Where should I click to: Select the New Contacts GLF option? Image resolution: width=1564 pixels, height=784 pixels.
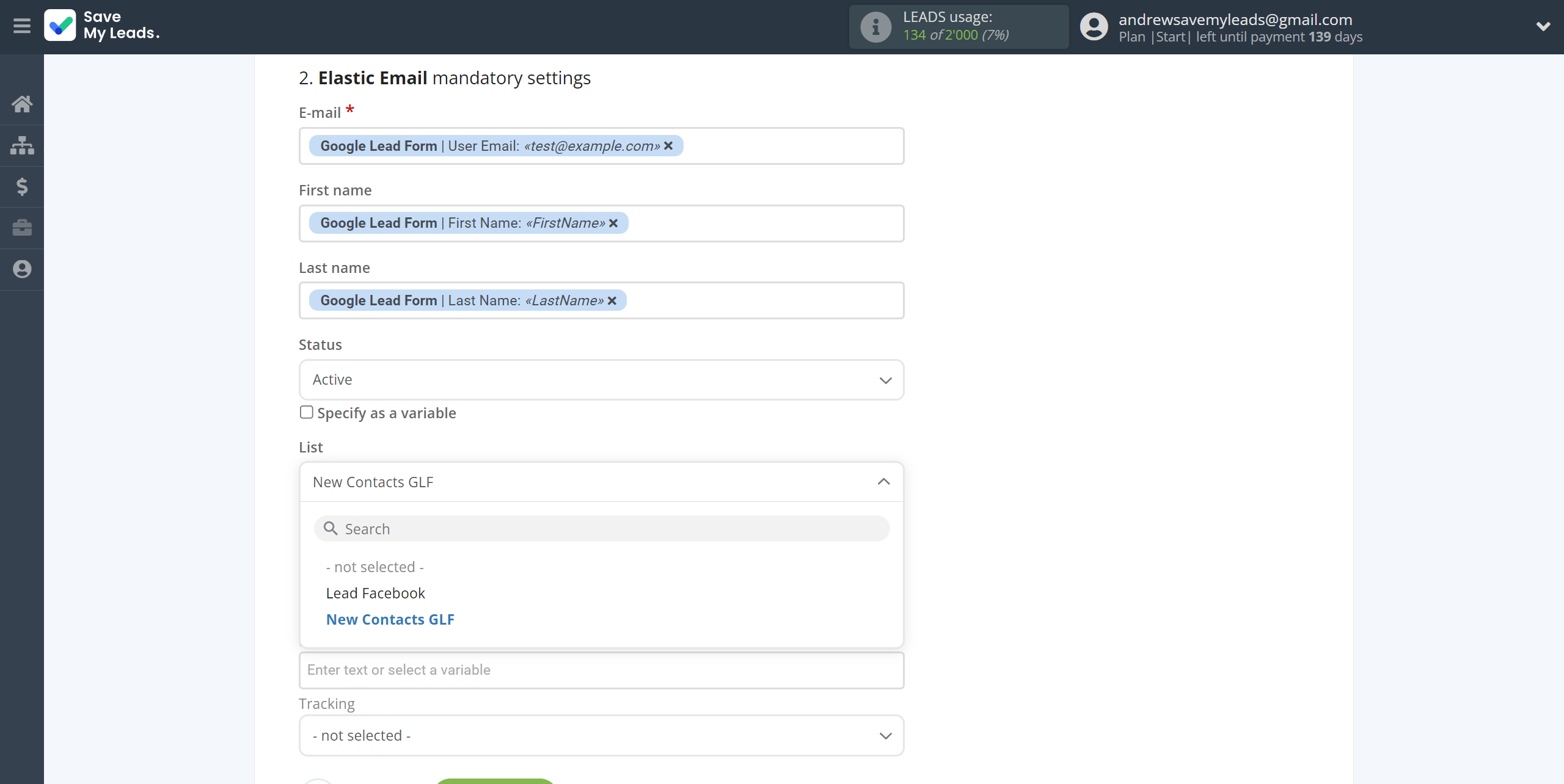pos(390,620)
